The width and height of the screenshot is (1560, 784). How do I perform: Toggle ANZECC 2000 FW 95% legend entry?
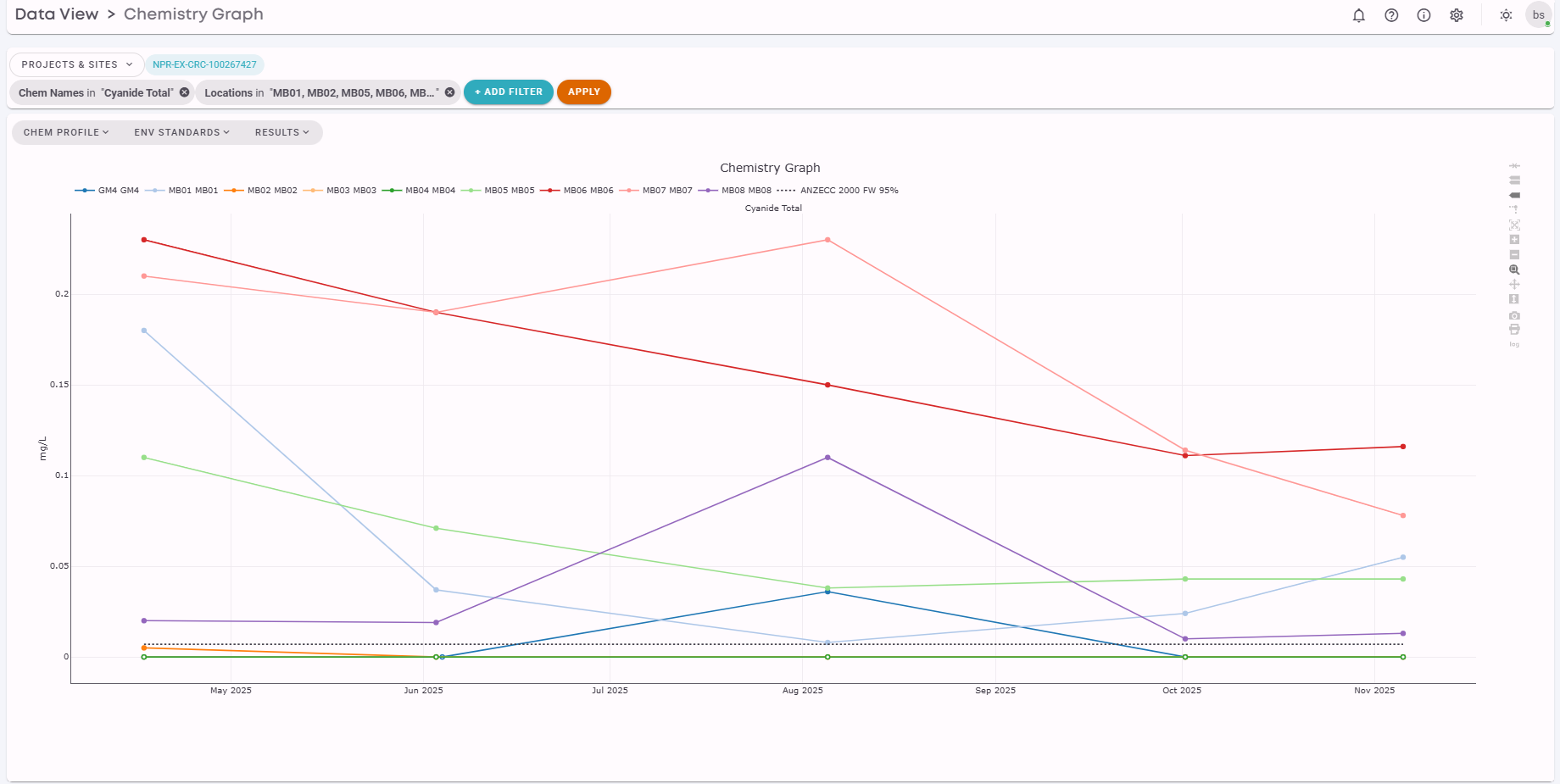(x=838, y=191)
